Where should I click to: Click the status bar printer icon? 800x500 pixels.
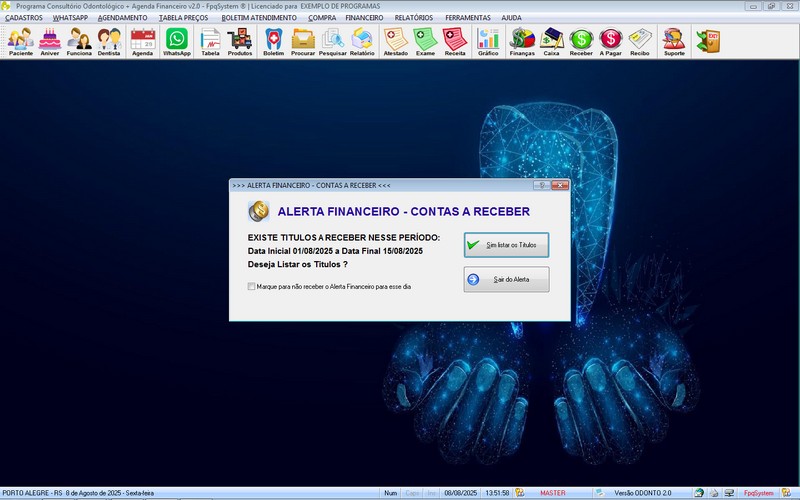point(714,493)
